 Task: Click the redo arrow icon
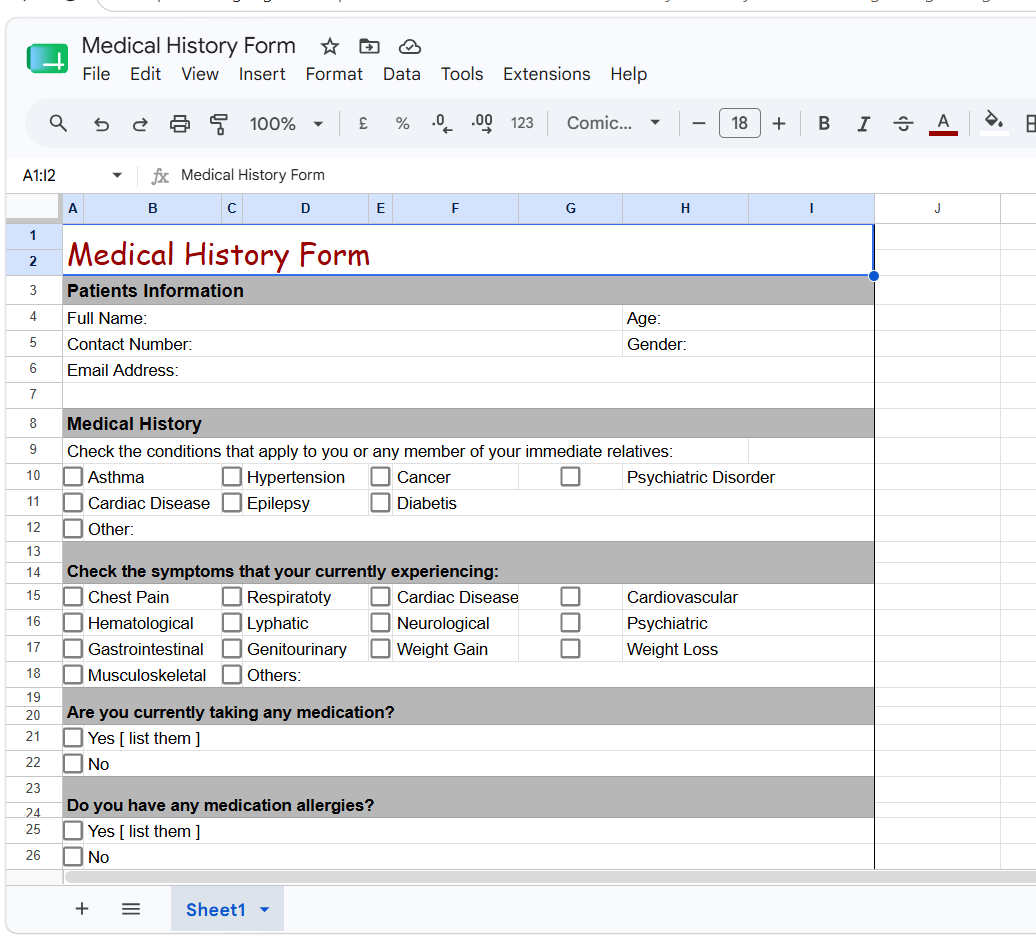tap(140, 124)
